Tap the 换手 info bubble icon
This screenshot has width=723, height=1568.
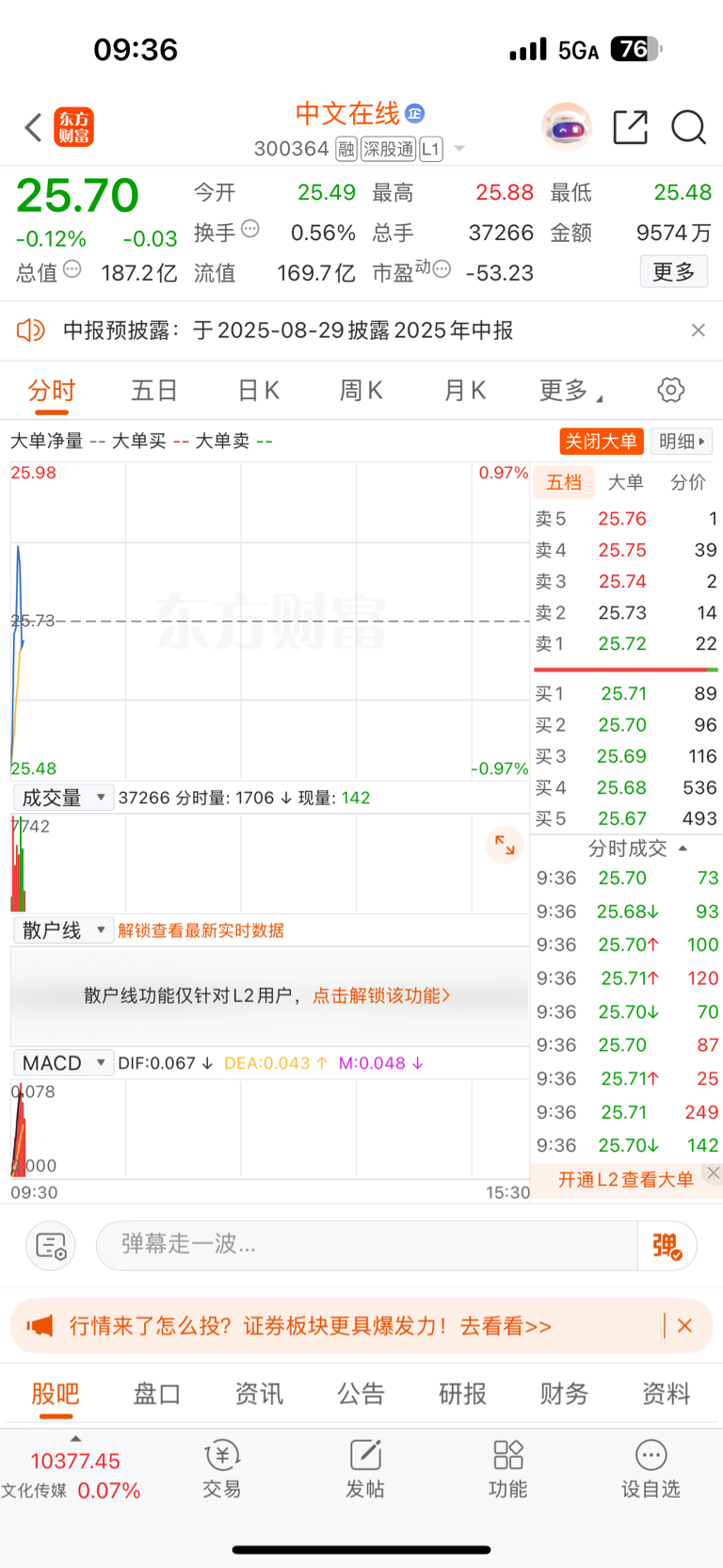click(x=249, y=229)
